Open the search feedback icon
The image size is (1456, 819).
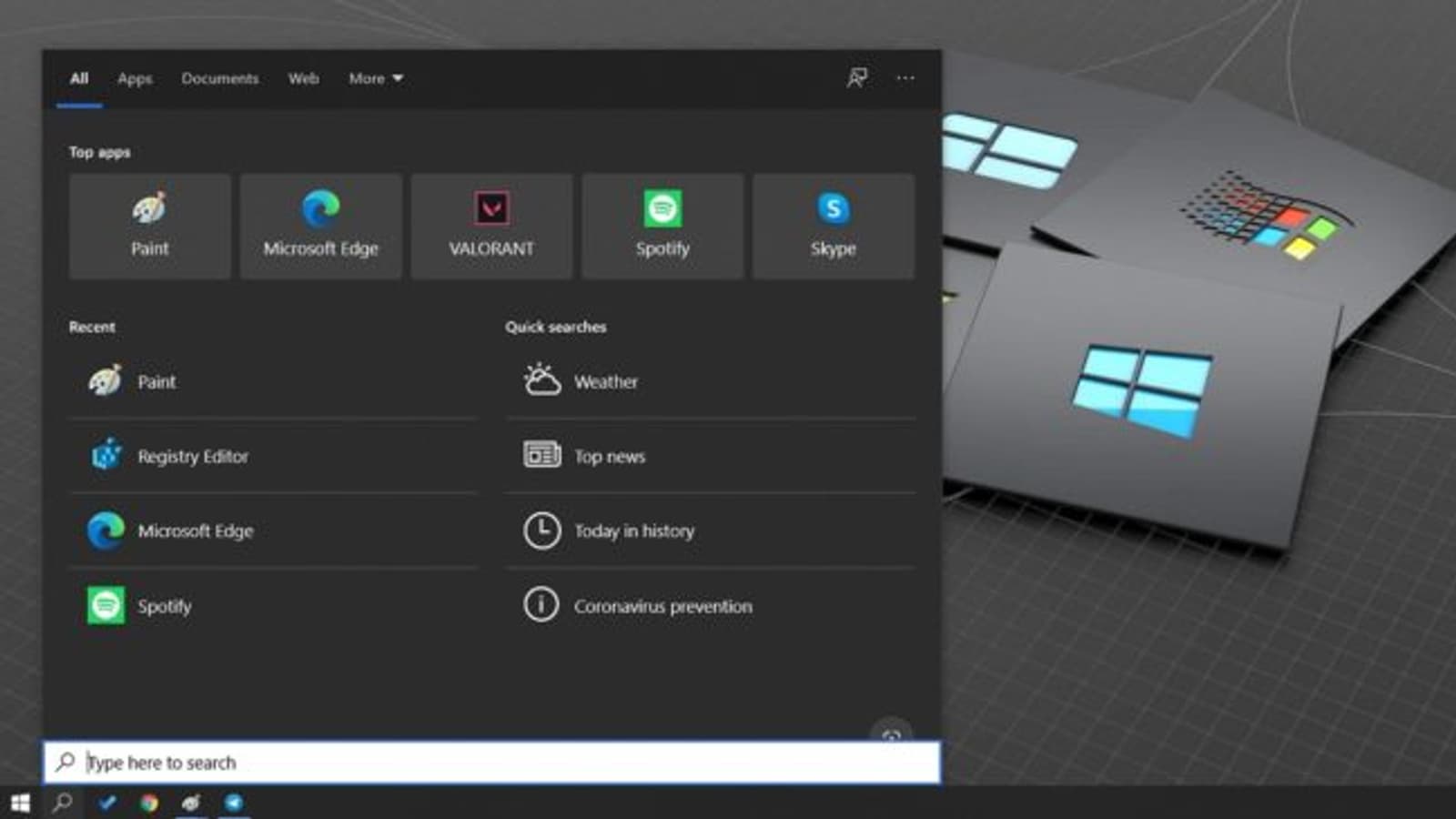pos(857,78)
